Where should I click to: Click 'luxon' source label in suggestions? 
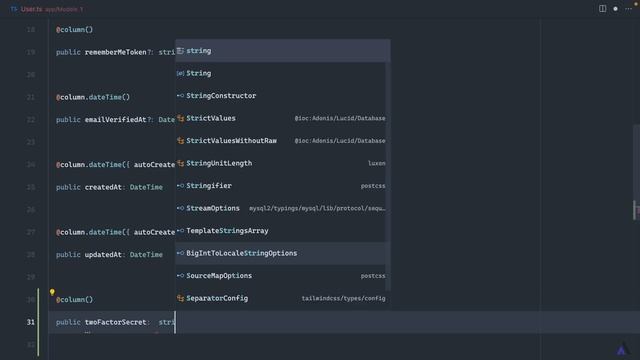[377, 163]
